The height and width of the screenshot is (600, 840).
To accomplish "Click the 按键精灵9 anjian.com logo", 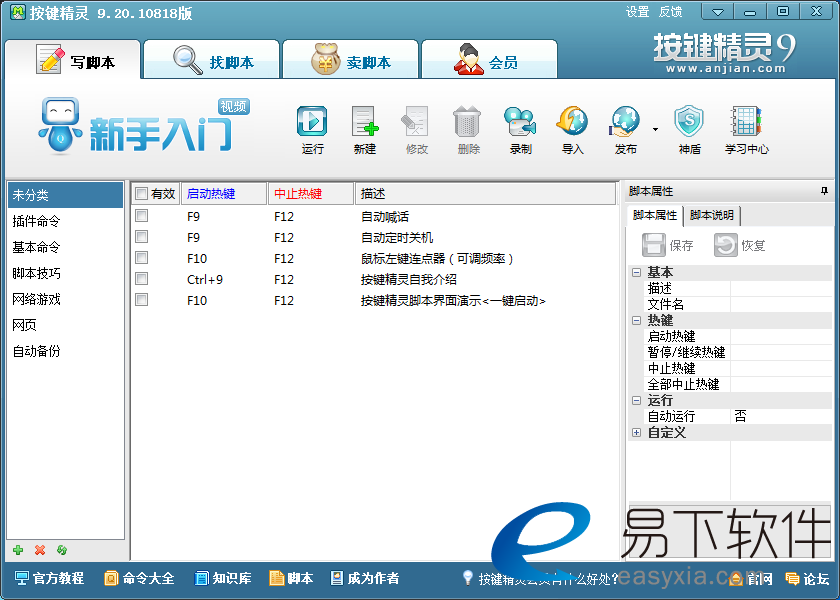I will coord(724,52).
